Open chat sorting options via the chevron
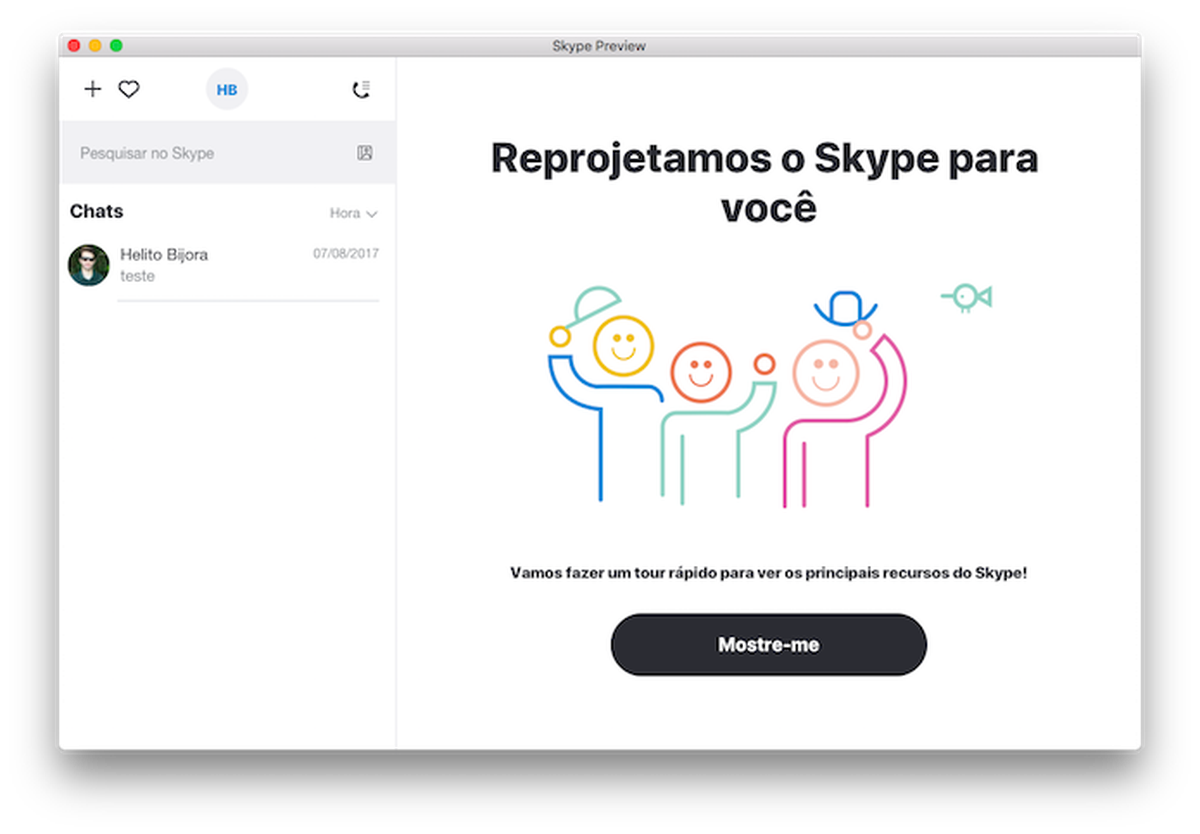Screen dimensions: 1200x834 click(x=372, y=213)
